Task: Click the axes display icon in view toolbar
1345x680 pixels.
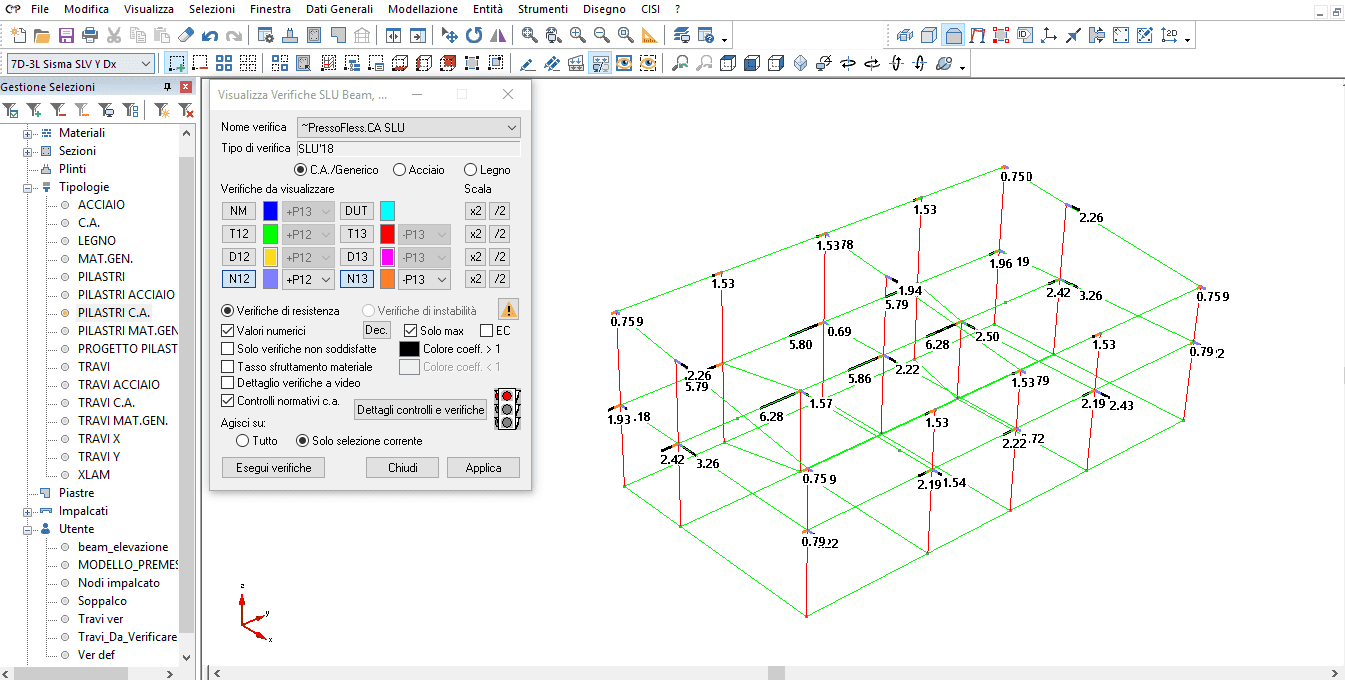Action: pyautogui.click(x=1049, y=36)
